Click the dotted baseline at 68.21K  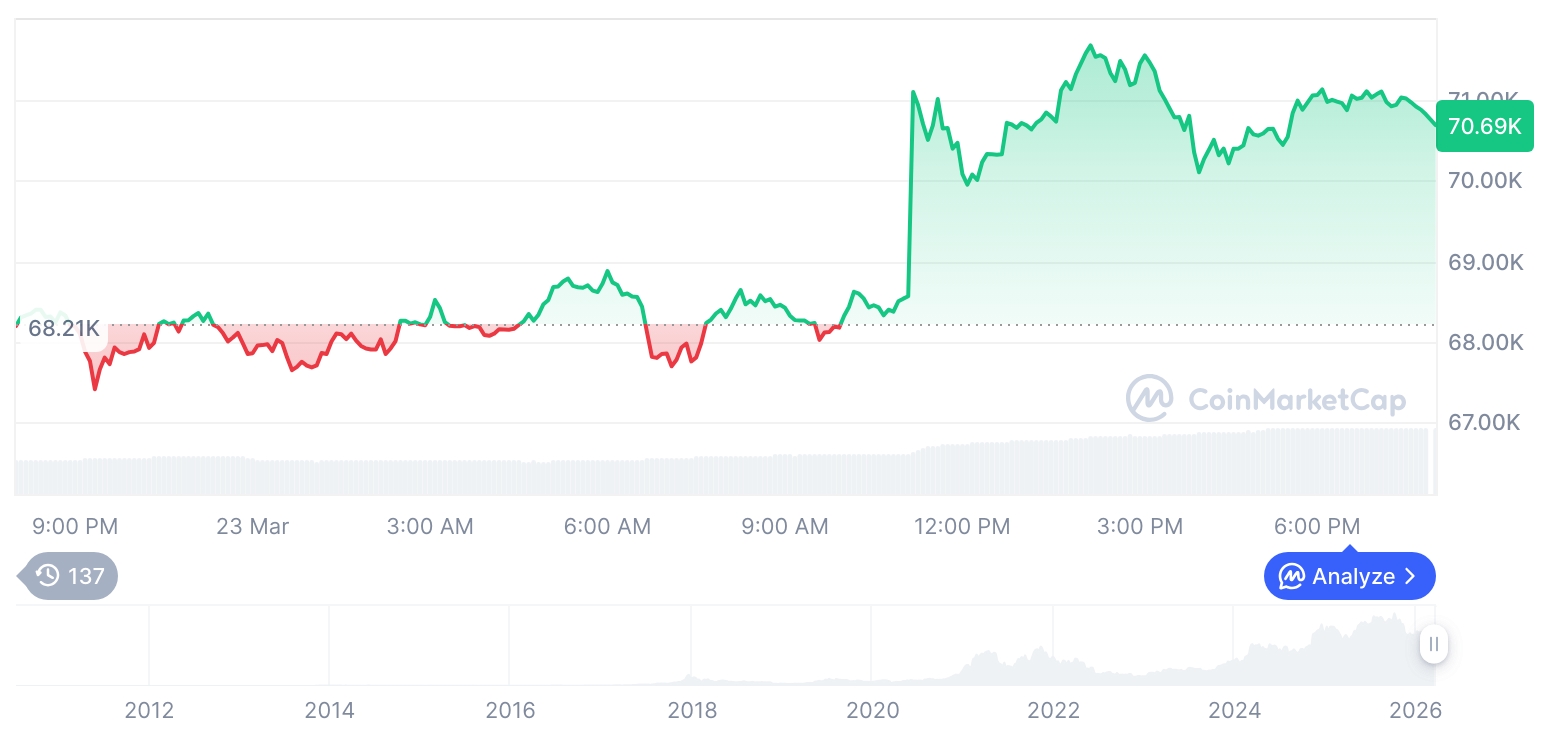coord(600,326)
